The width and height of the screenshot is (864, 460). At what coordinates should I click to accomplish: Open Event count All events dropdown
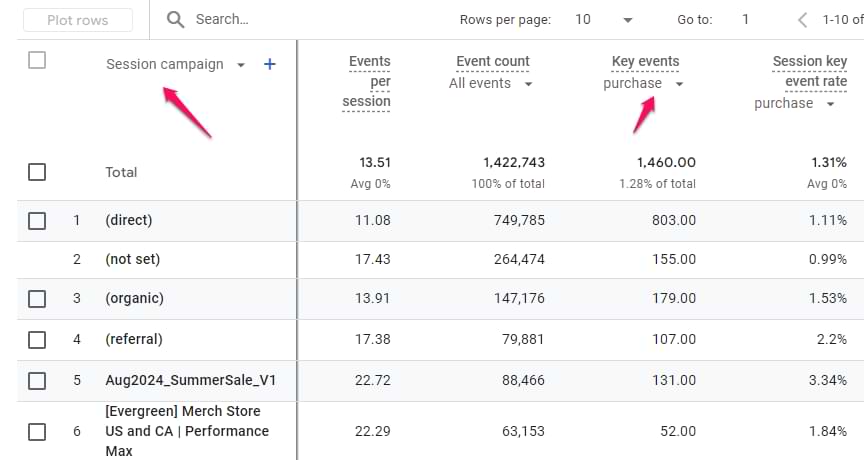pyautogui.click(x=528, y=84)
